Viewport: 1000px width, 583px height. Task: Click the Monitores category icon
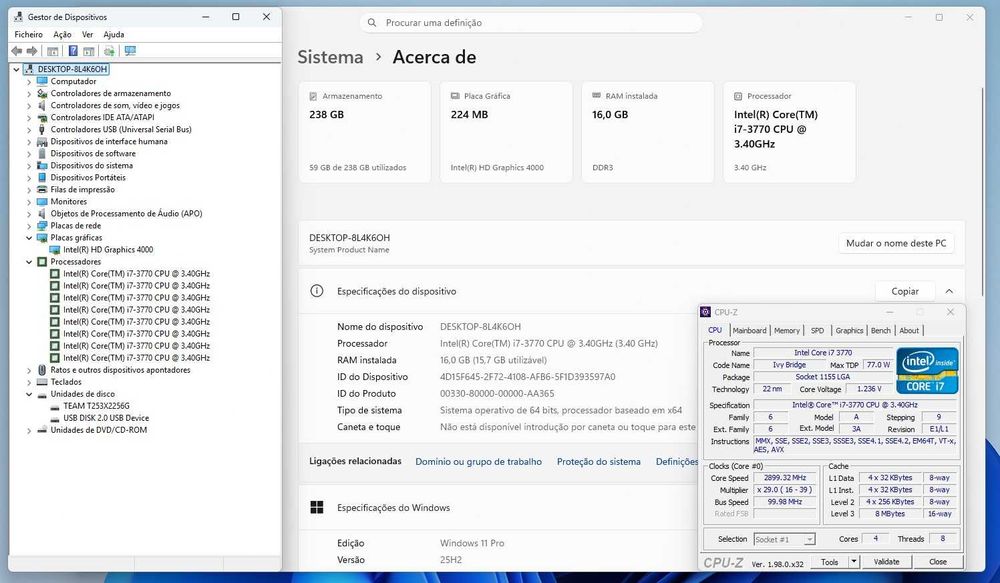(x=42, y=202)
